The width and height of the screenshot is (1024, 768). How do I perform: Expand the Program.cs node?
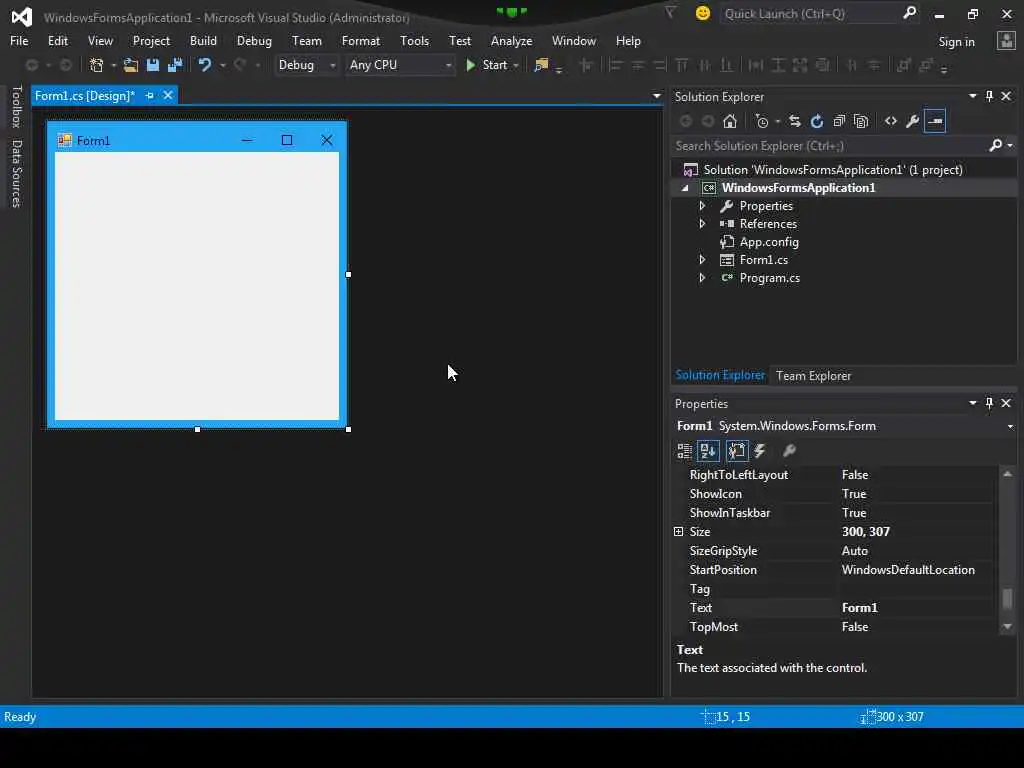pyautogui.click(x=702, y=278)
